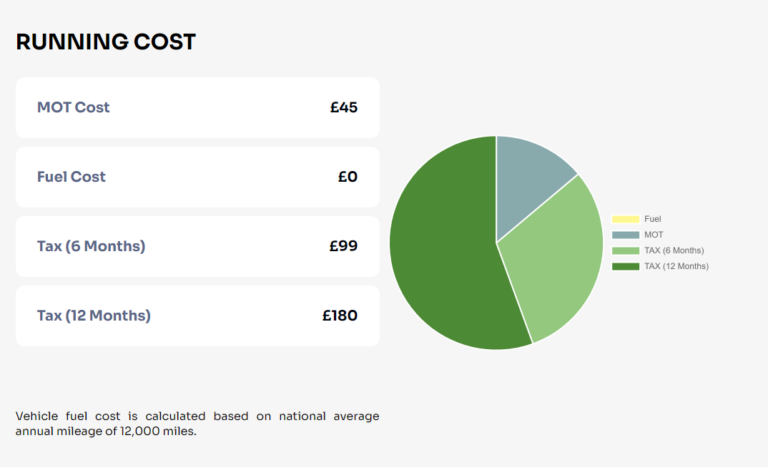
Task: Click the £45 MOT value
Action: (344, 107)
